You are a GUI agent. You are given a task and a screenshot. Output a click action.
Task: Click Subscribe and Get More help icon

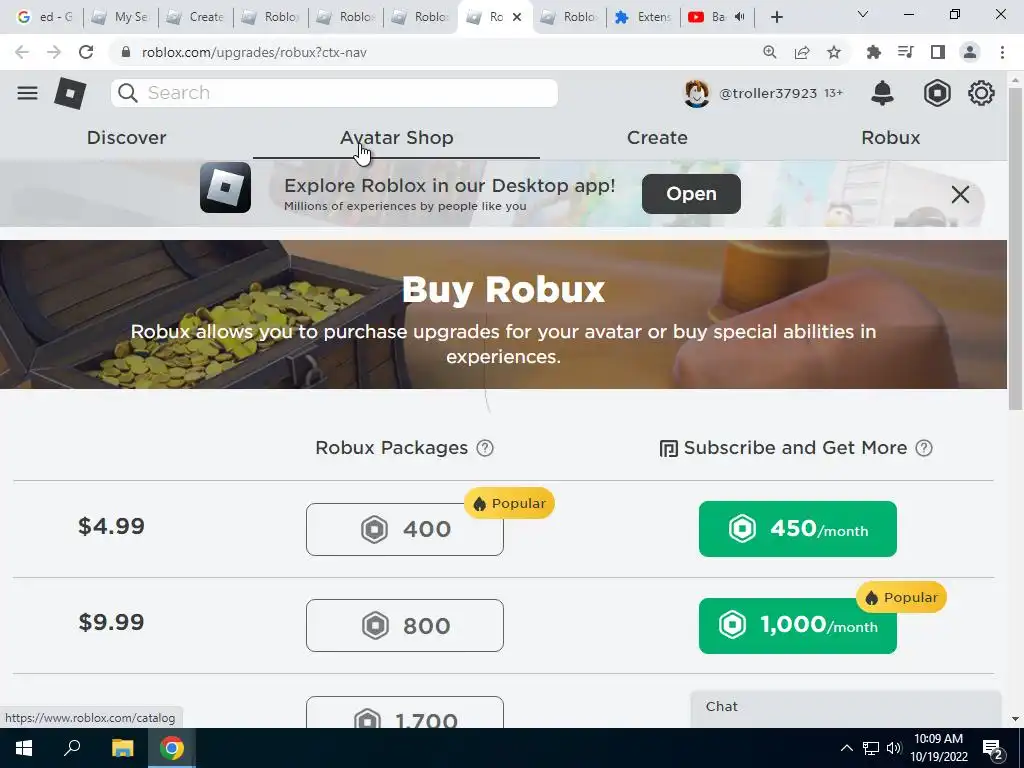pyautogui.click(x=924, y=448)
